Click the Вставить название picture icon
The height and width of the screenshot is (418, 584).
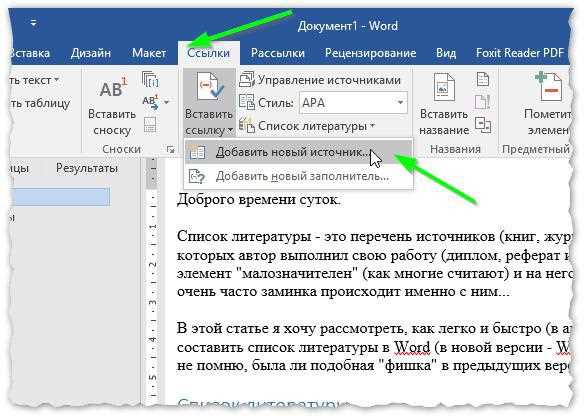click(x=444, y=87)
